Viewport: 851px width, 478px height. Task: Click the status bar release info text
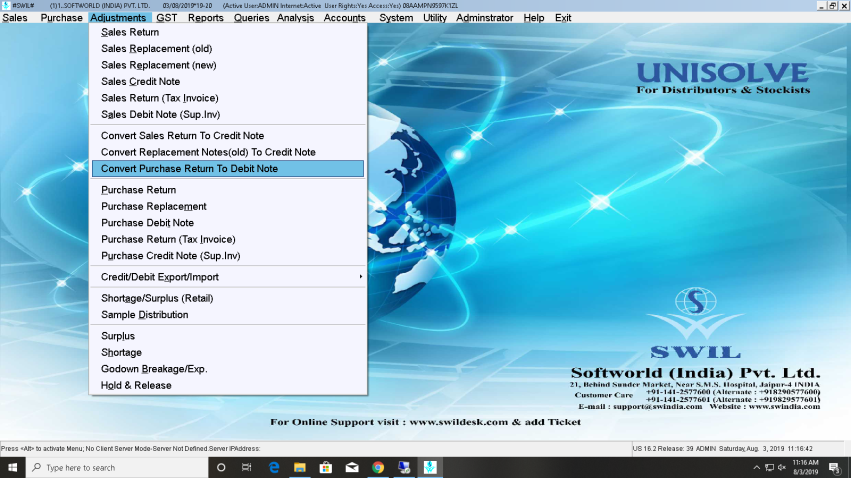point(722,449)
